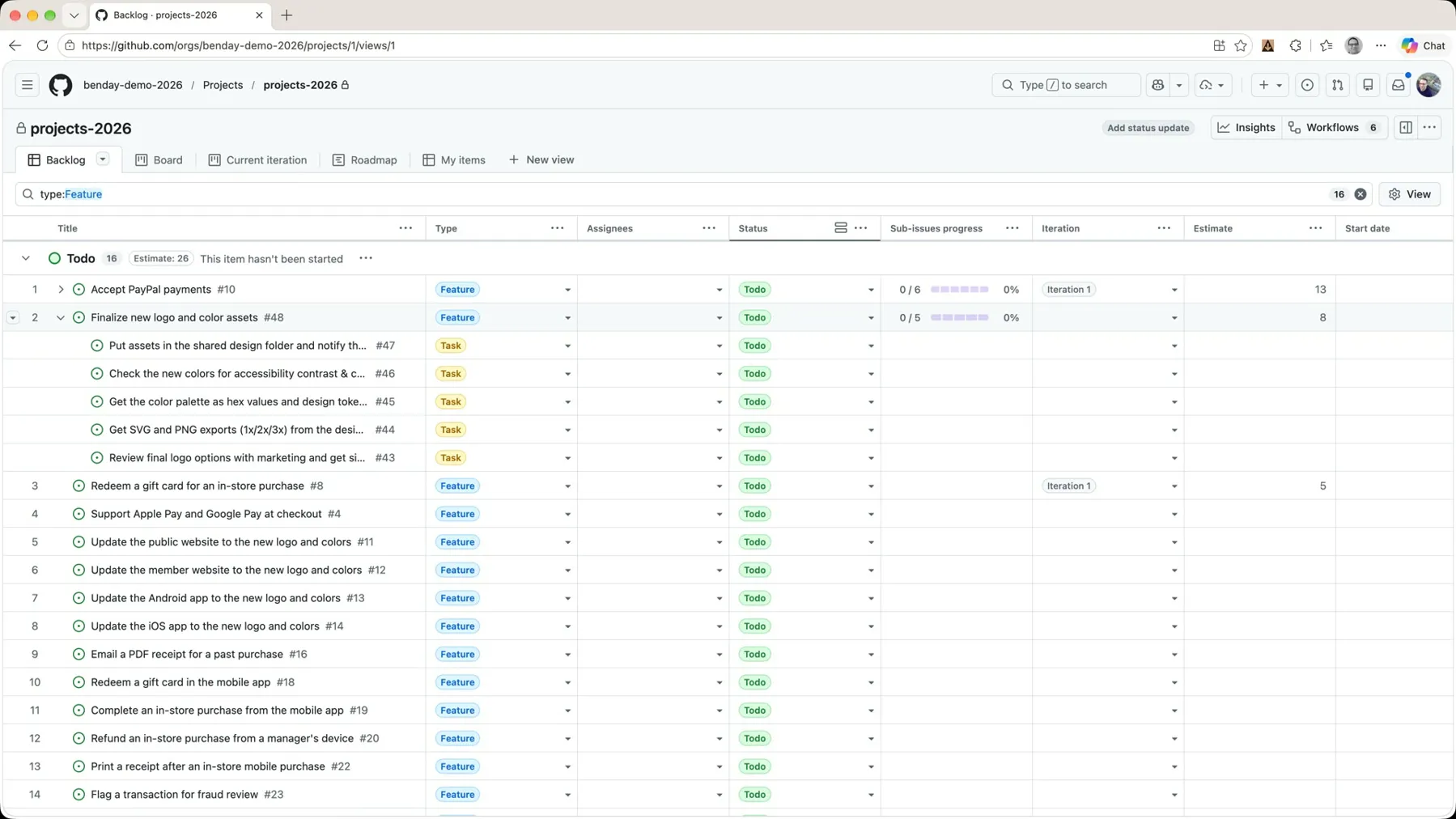
Task: Collapse sub-issues of Finalize new logo
Action: (x=61, y=318)
